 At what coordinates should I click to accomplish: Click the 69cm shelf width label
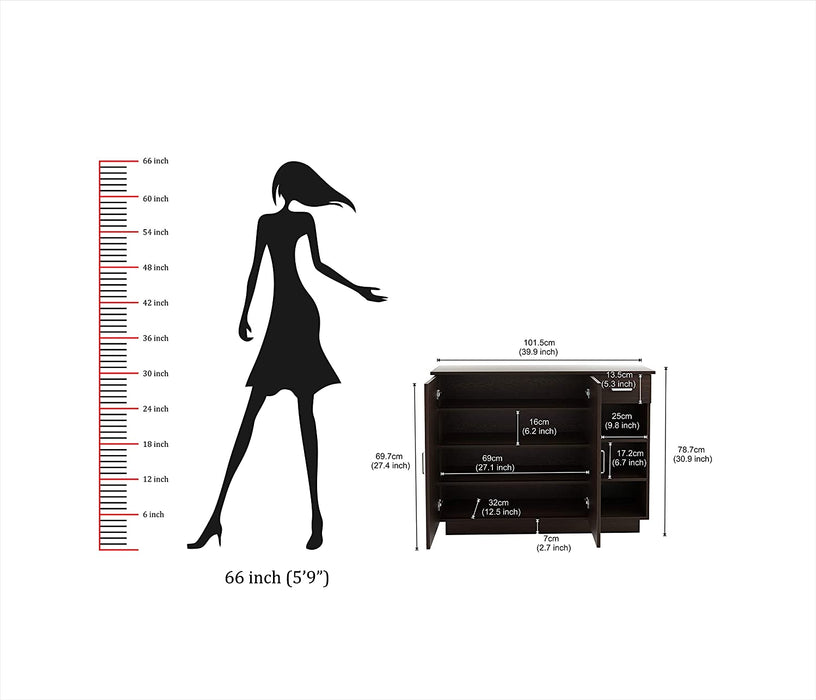489,462
